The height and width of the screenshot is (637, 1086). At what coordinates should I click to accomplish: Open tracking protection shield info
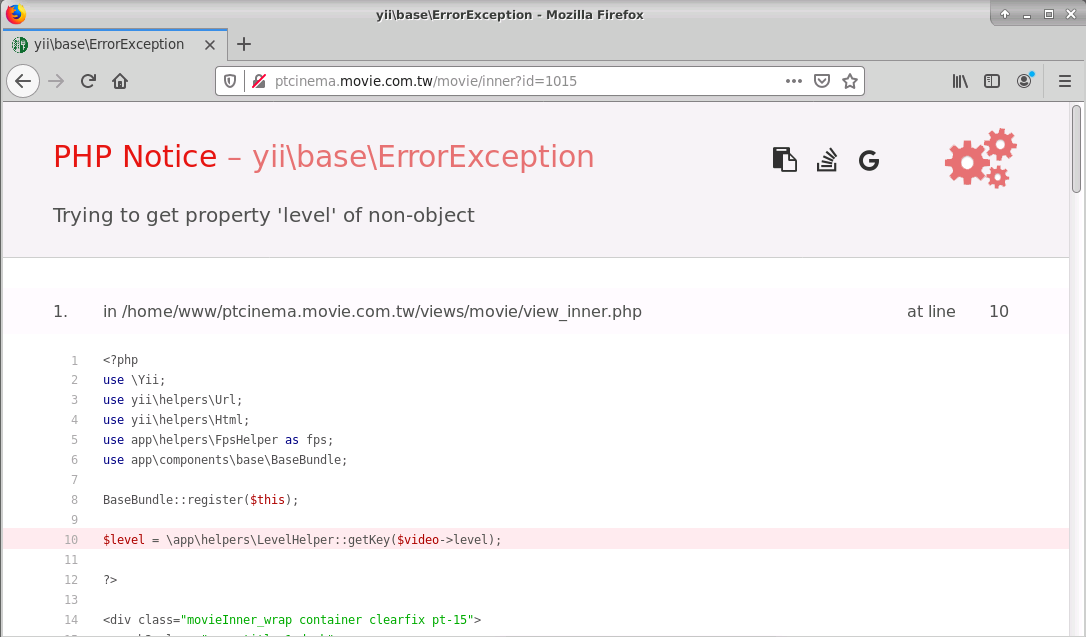click(x=230, y=81)
